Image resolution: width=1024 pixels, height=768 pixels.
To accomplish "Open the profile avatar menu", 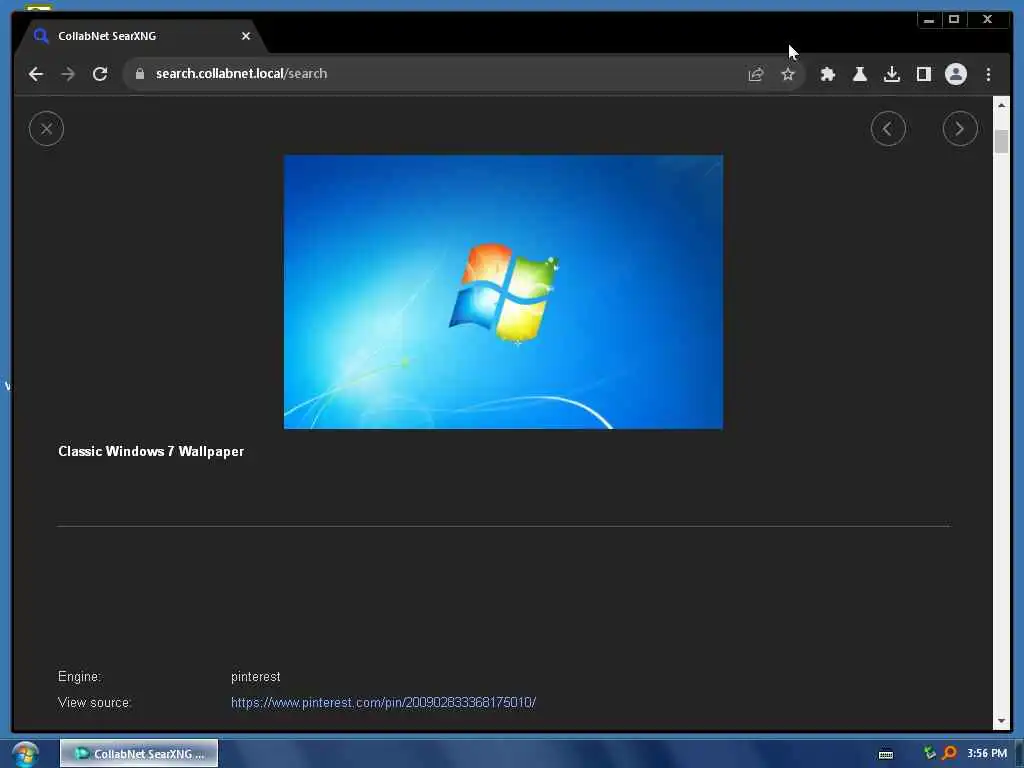I will click(x=955, y=74).
